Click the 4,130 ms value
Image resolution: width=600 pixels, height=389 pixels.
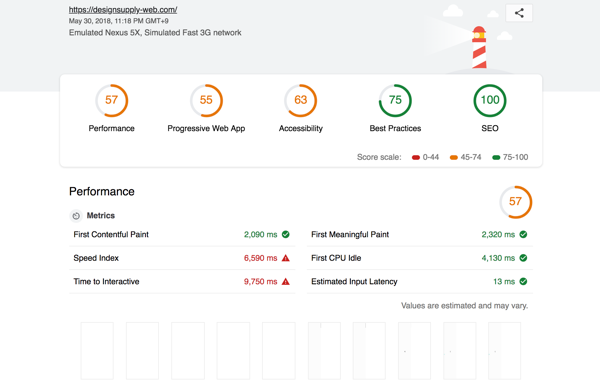click(x=498, y=258)
